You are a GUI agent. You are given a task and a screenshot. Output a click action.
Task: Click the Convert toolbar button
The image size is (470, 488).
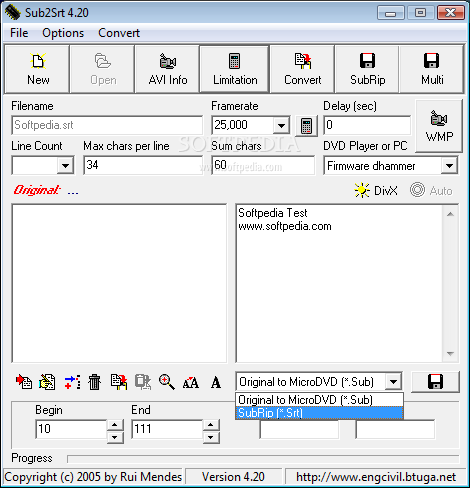[x=302, y=69]
